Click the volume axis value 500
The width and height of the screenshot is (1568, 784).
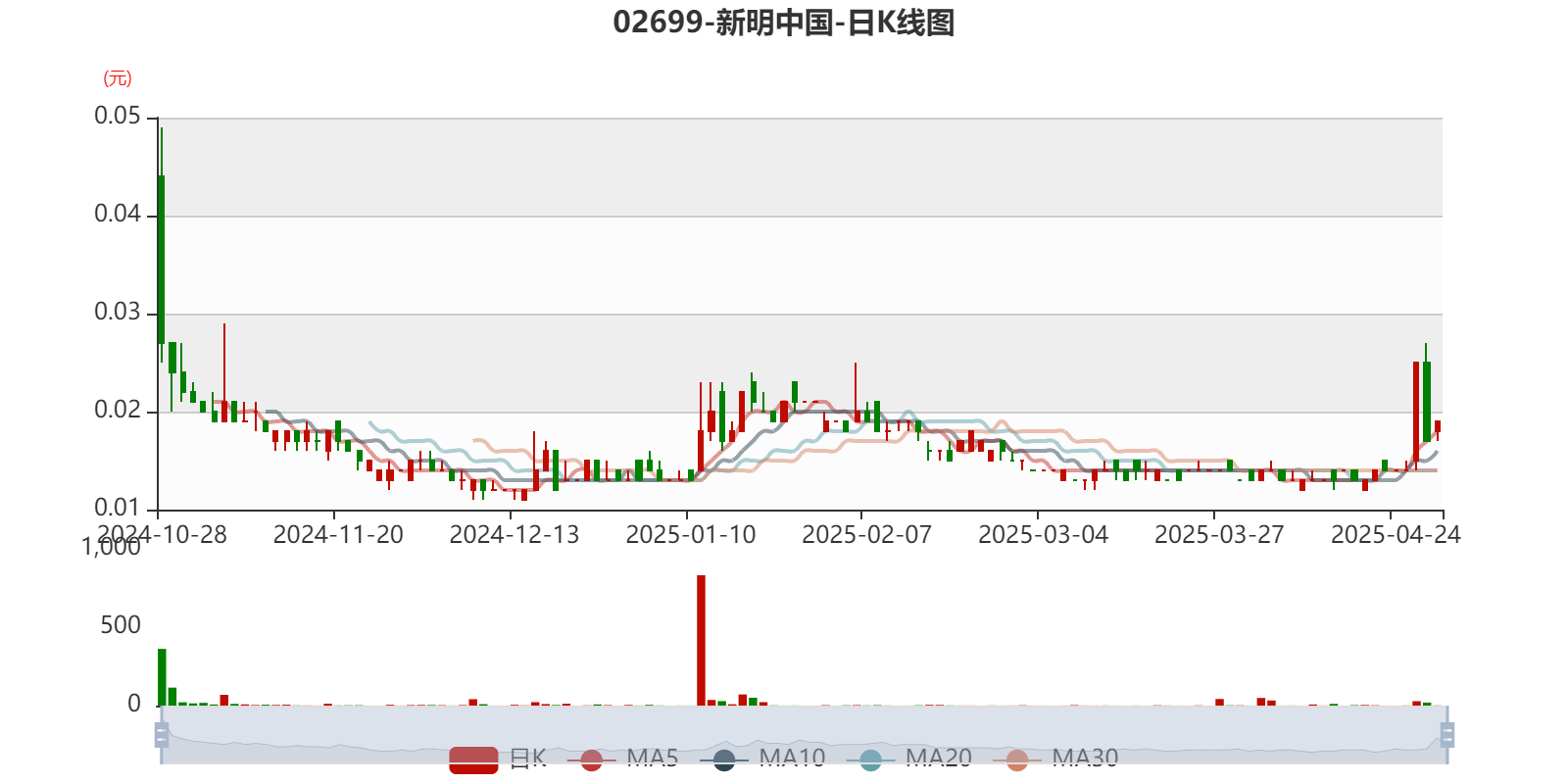click(121, 625)
